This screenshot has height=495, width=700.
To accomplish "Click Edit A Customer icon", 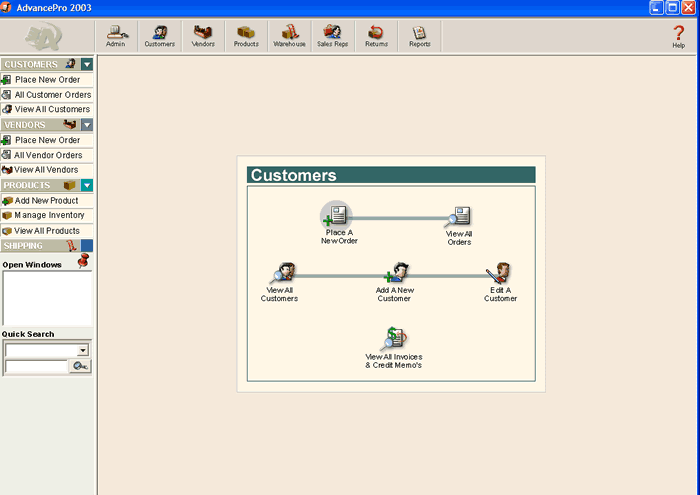I will click(499, 273).
